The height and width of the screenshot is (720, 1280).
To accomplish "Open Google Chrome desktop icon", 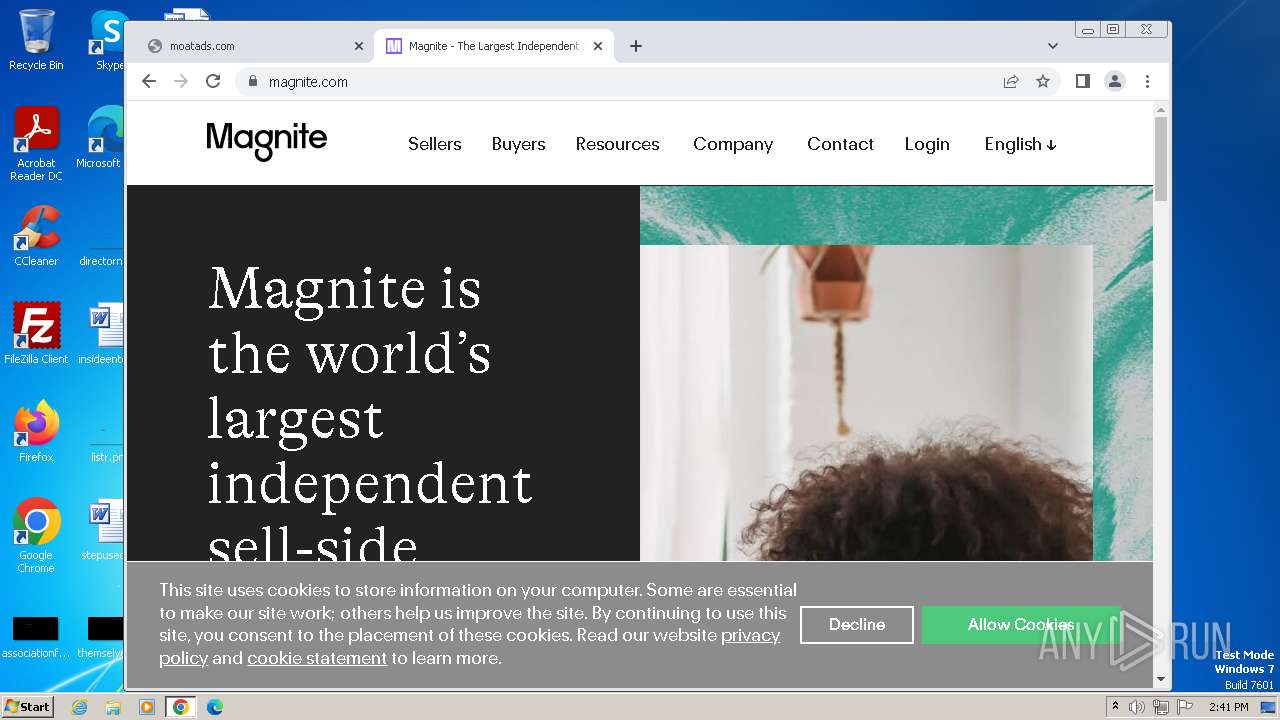I will tap(36, 535).
